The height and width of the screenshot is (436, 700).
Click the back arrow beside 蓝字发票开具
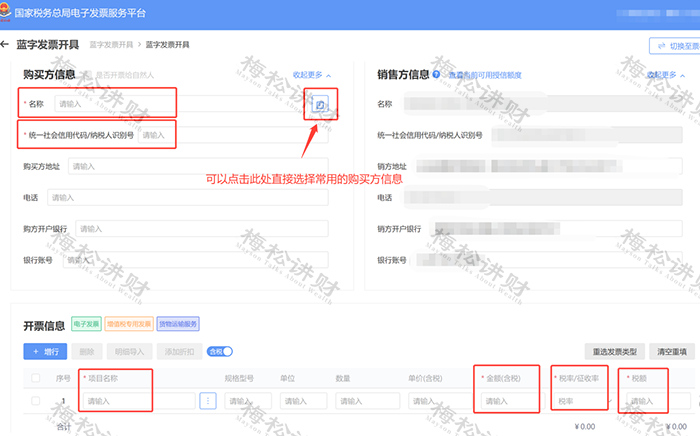click(x=4, y=44)
